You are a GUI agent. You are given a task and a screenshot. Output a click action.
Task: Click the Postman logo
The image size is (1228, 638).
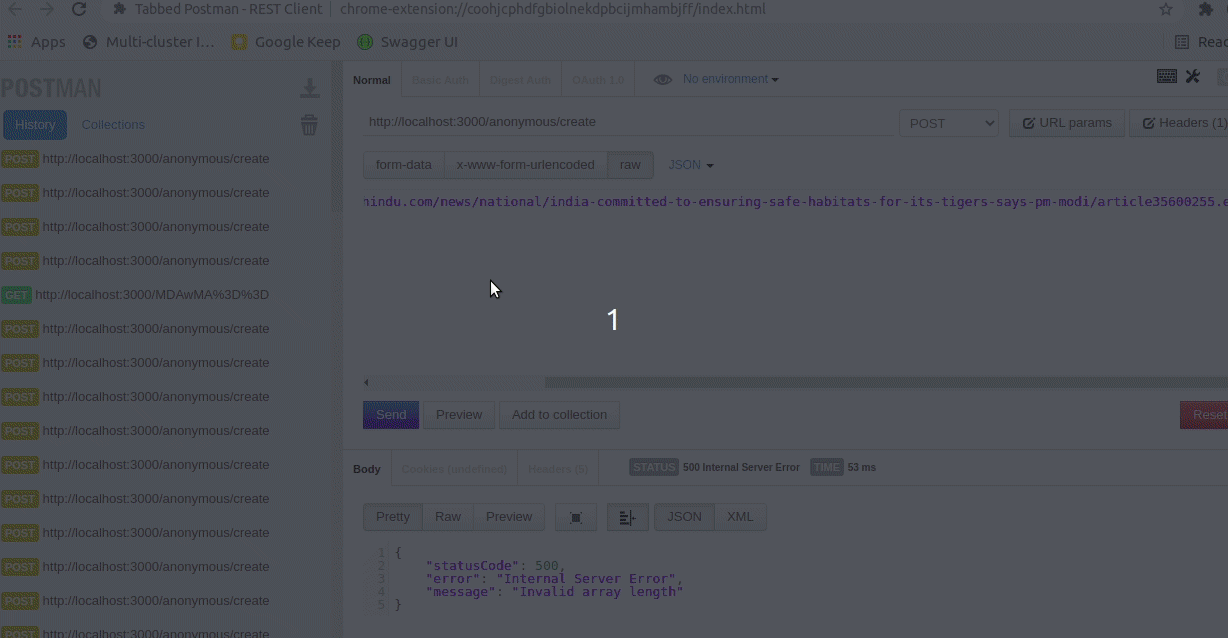pyautogui.click(x=51, y=88)
